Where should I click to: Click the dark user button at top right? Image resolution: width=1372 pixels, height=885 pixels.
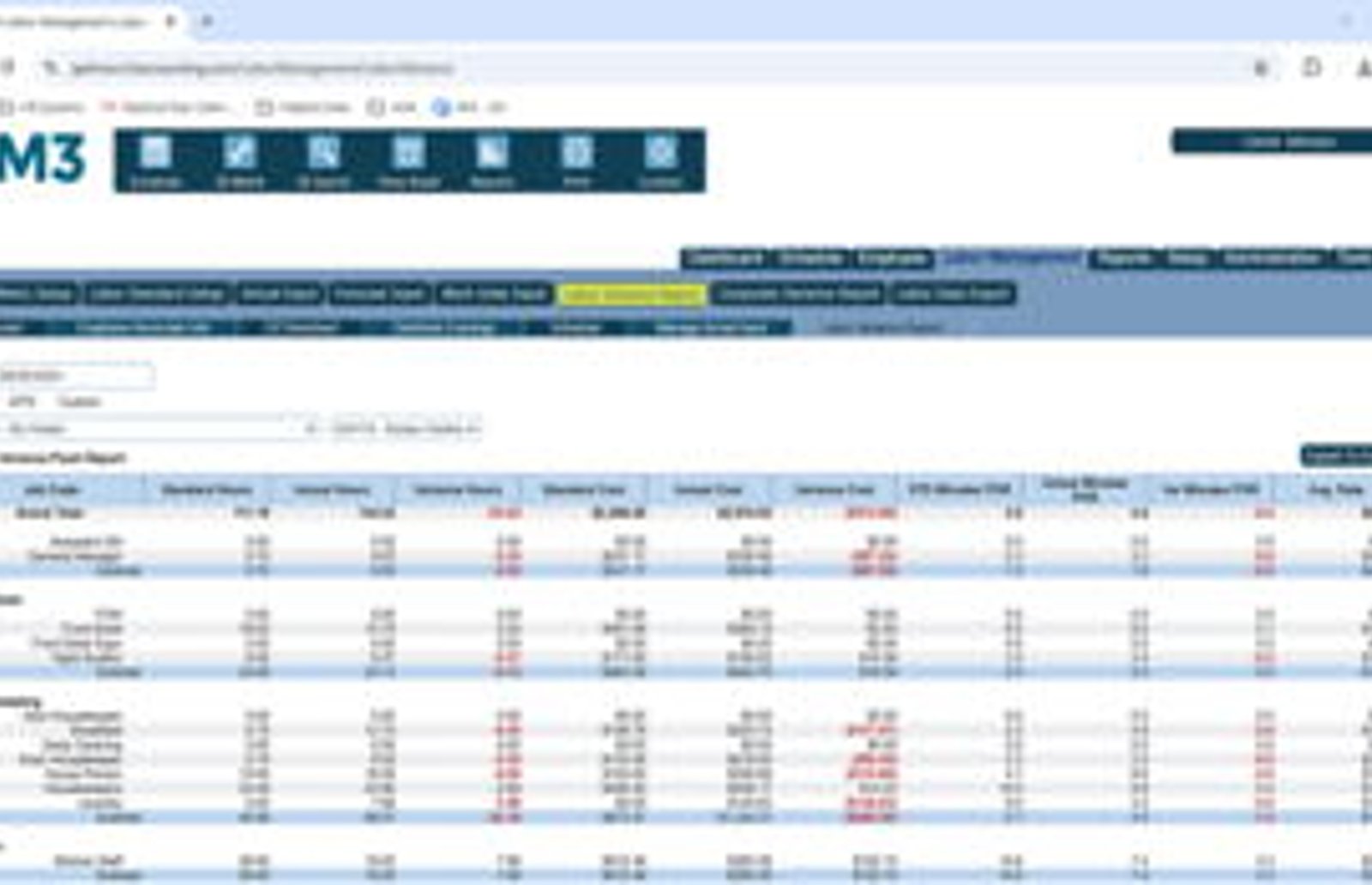point(1273,141)
